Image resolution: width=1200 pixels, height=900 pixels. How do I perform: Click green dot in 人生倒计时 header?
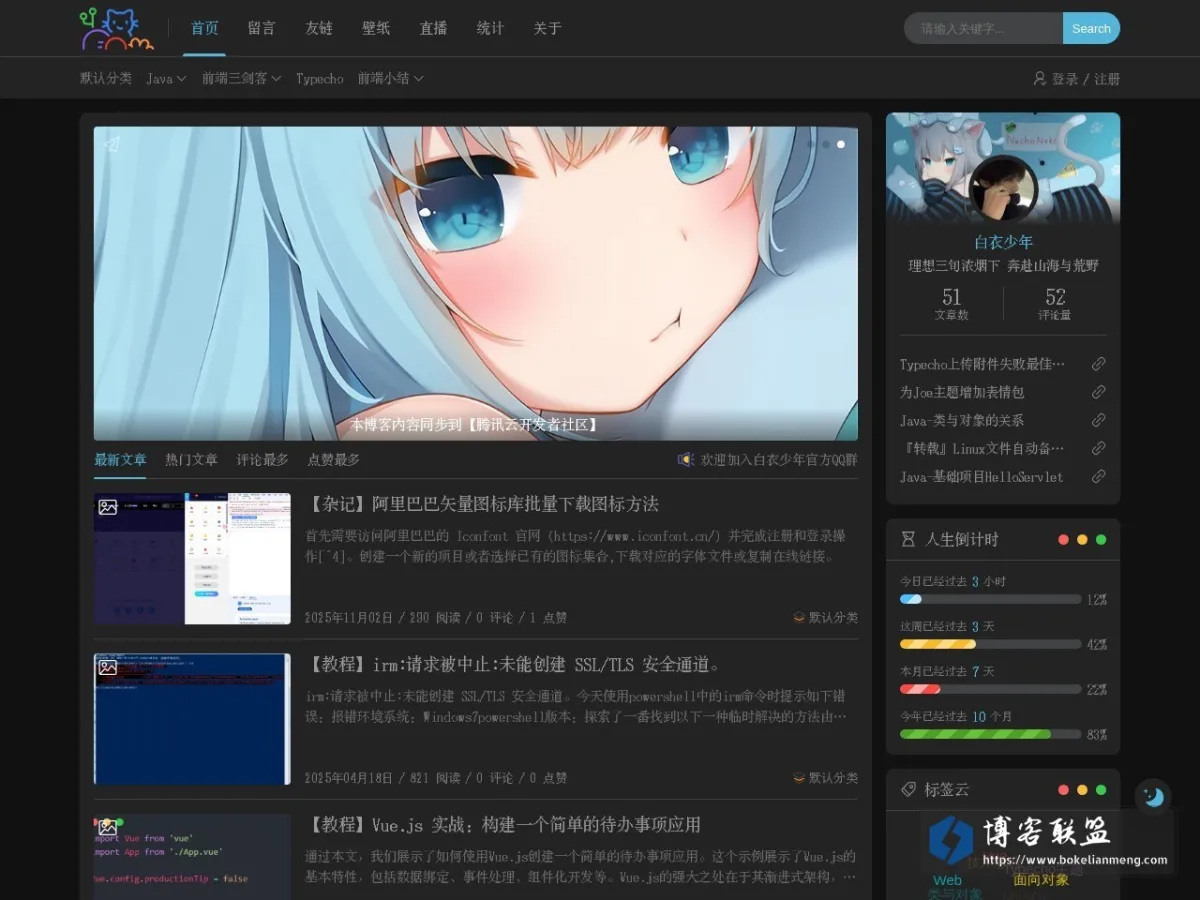tap(1101, 540)
